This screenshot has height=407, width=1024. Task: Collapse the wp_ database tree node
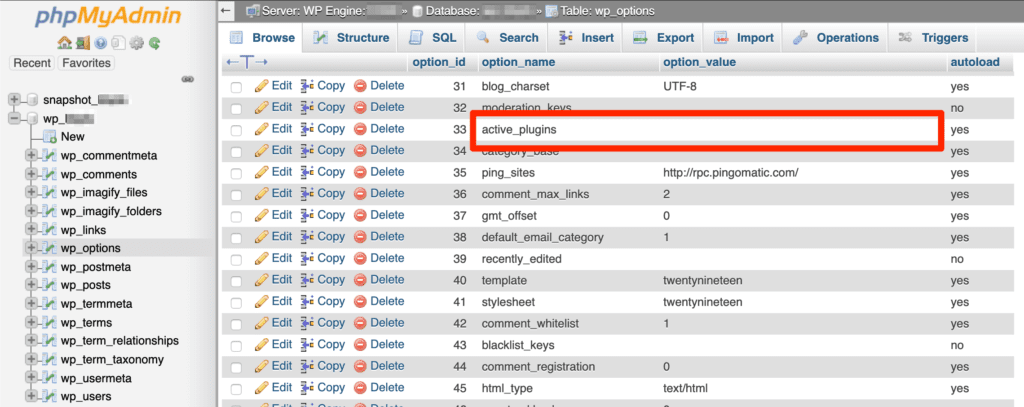pyautogui.click(x=15, y=119)
